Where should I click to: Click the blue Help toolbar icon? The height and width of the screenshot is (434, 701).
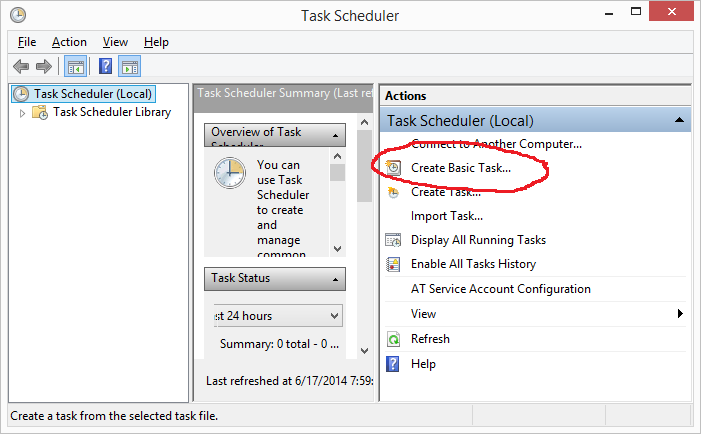pyautogui.click(x=106, y=66)
